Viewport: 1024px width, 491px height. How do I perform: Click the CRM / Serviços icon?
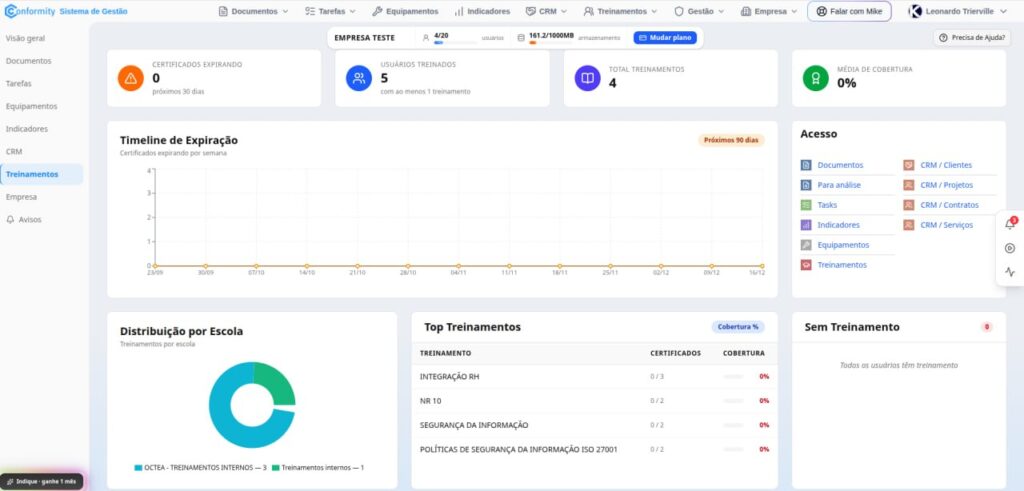pos(908,225)
